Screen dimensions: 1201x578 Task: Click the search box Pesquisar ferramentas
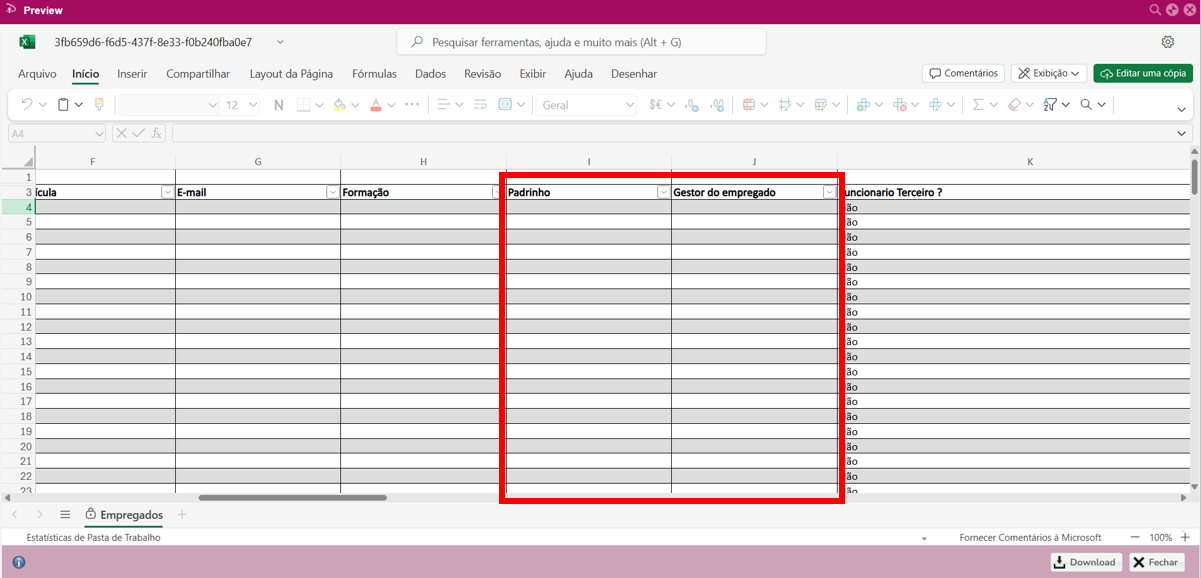tap(582, 42)
